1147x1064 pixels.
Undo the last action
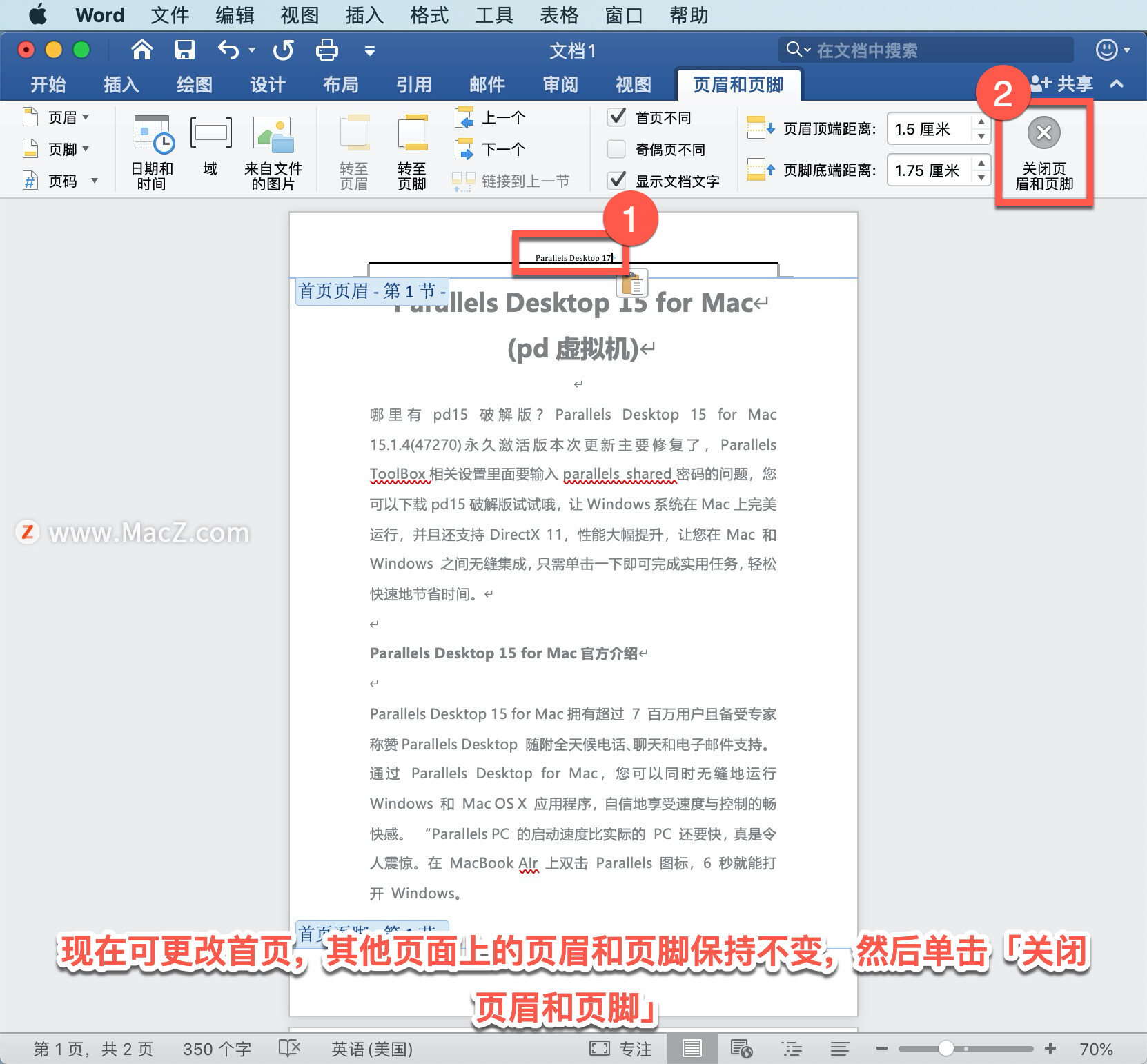pyautogui.click(x=228, y=50)
